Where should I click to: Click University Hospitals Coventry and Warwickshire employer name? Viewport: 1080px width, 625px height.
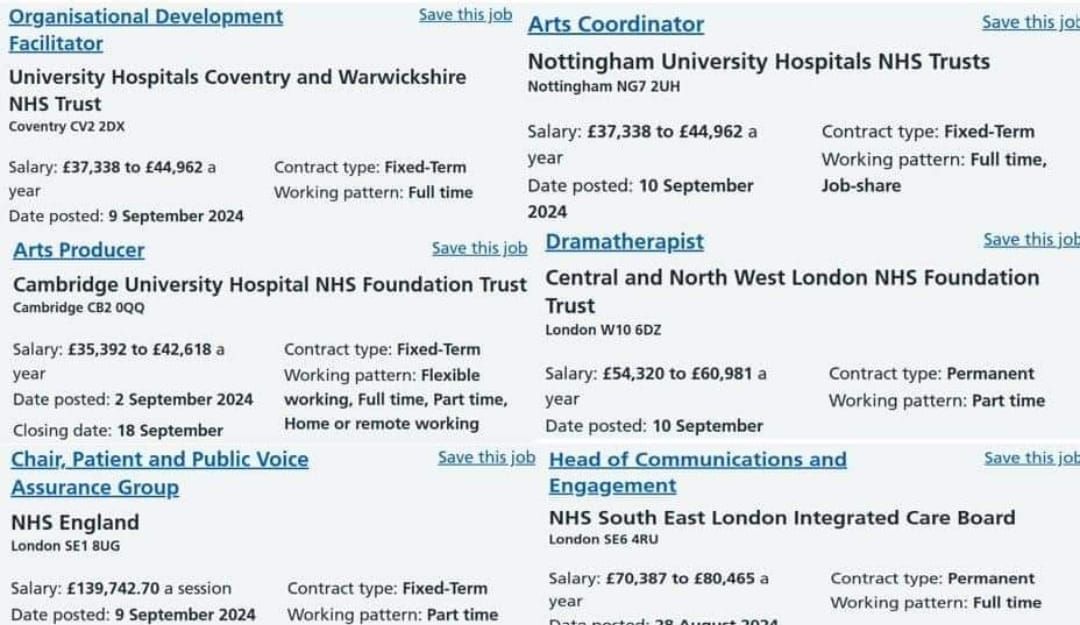point(237,77)
